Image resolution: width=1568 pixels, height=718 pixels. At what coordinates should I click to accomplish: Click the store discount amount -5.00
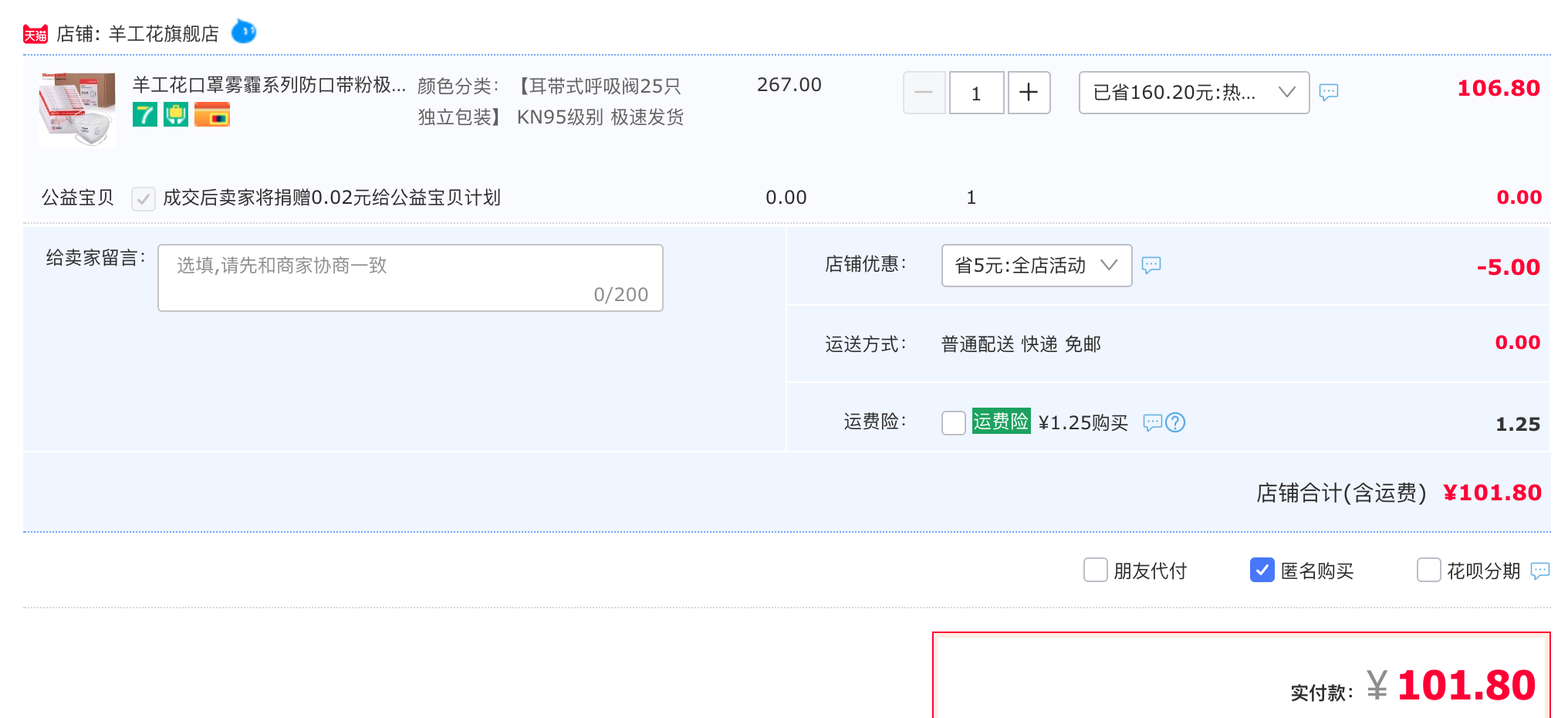[1509, 267]
